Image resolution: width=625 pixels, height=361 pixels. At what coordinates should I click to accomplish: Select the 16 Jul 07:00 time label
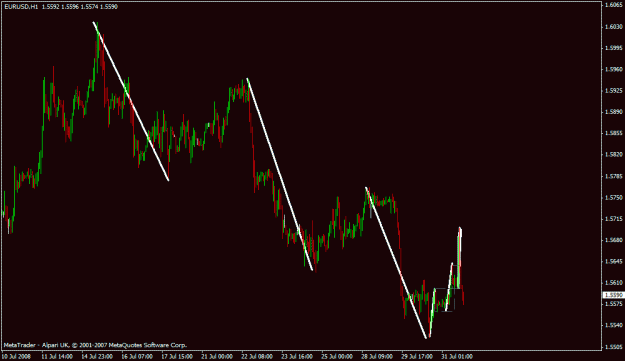[x=137, y=356]
